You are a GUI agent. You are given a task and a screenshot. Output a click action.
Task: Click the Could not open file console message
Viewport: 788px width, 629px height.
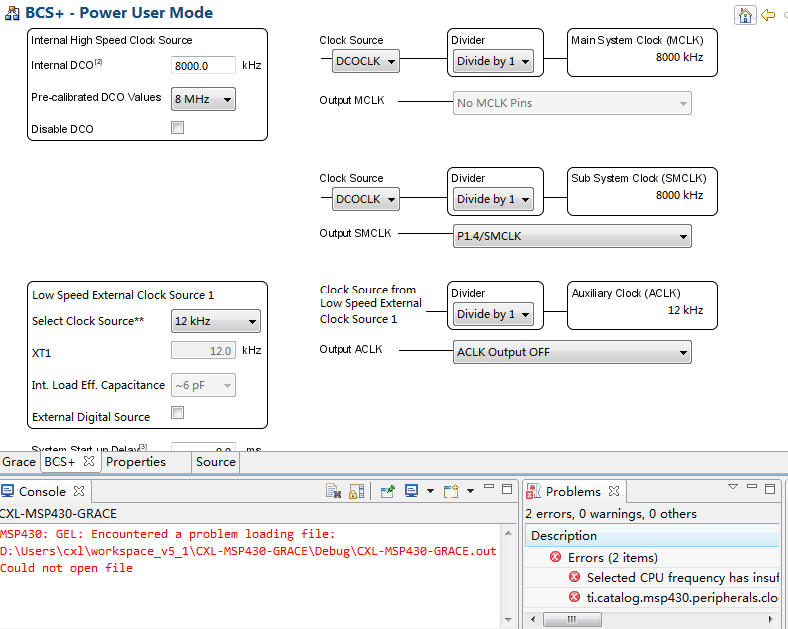coord(66,568)
